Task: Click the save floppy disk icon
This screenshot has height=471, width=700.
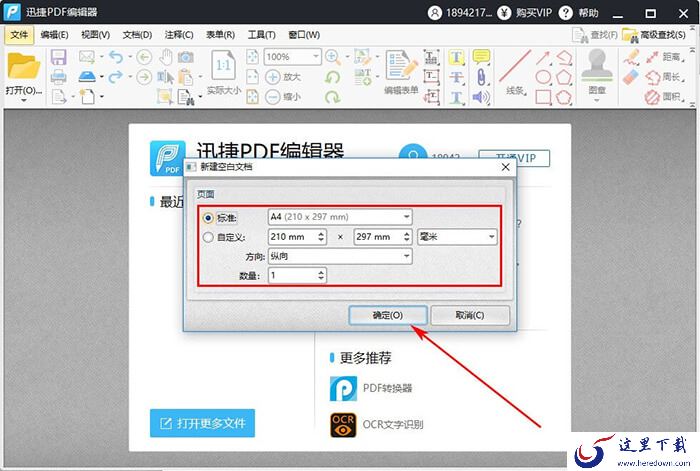Action: coord(58,57)
